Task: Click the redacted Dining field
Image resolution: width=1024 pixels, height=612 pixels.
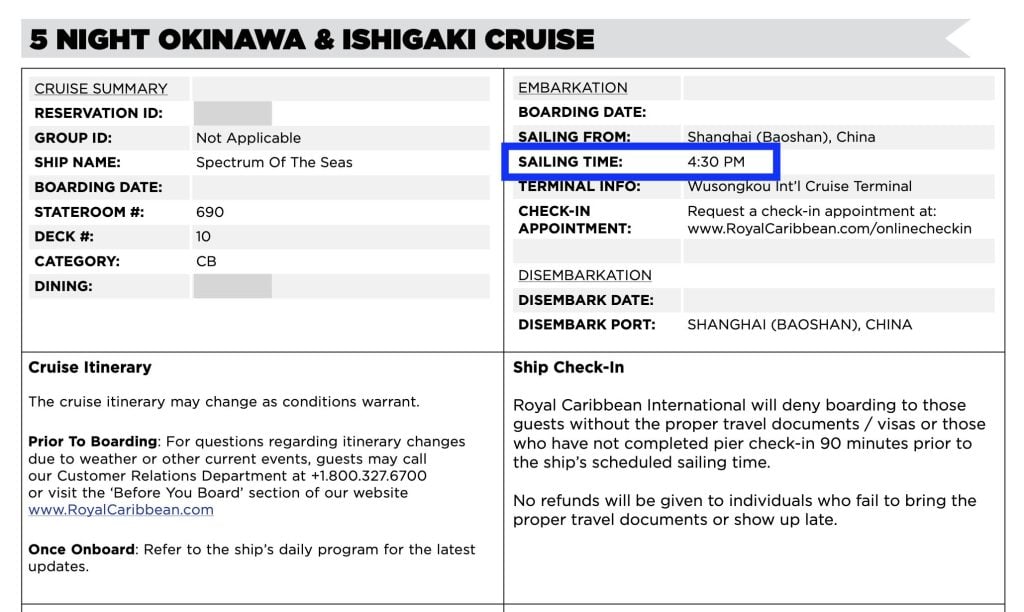Action: (233, 286)
